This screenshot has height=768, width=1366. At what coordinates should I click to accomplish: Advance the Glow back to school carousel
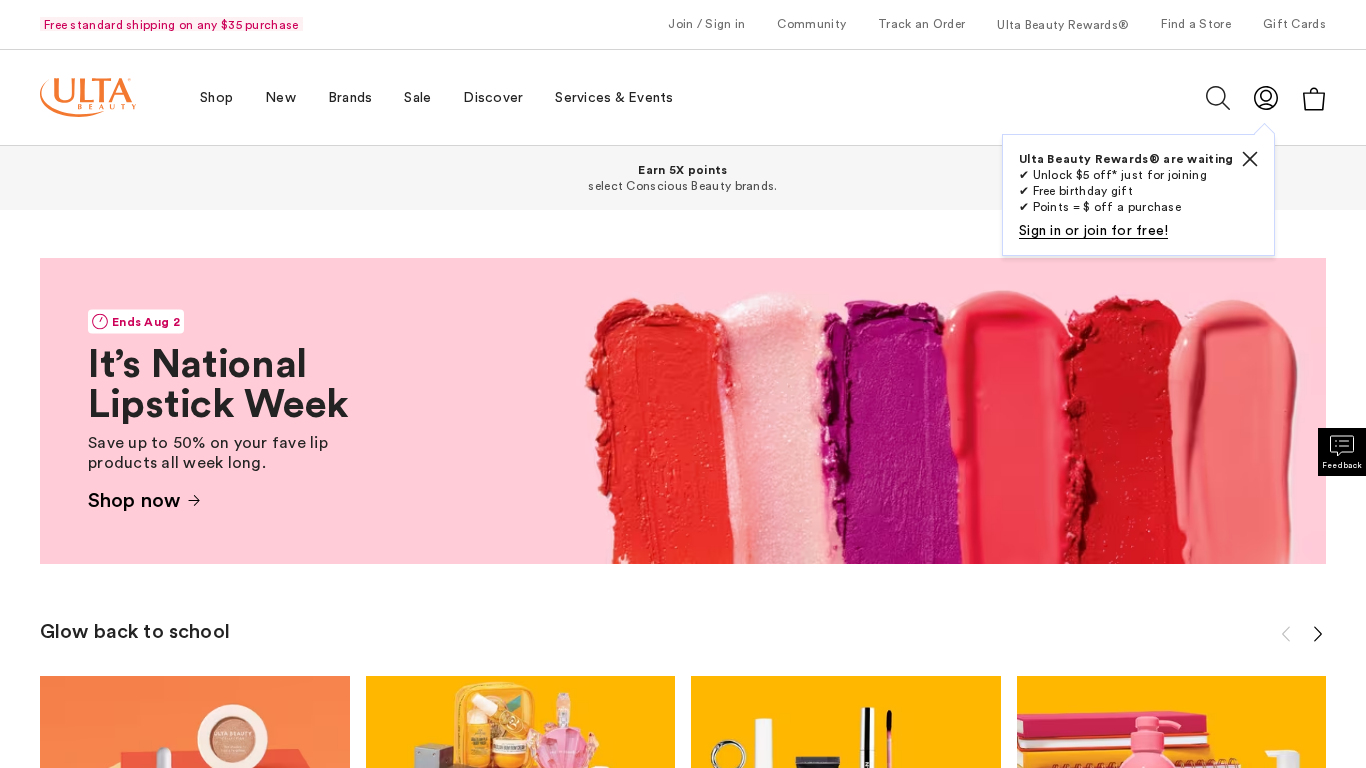pyautogui.click(x=1317, y=633)
